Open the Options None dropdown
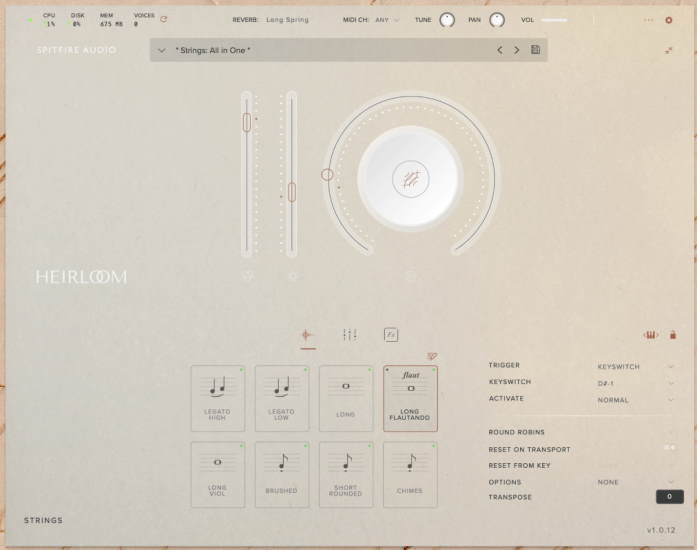697x550 pixels. pyautogui.click(x=635, y=482)
